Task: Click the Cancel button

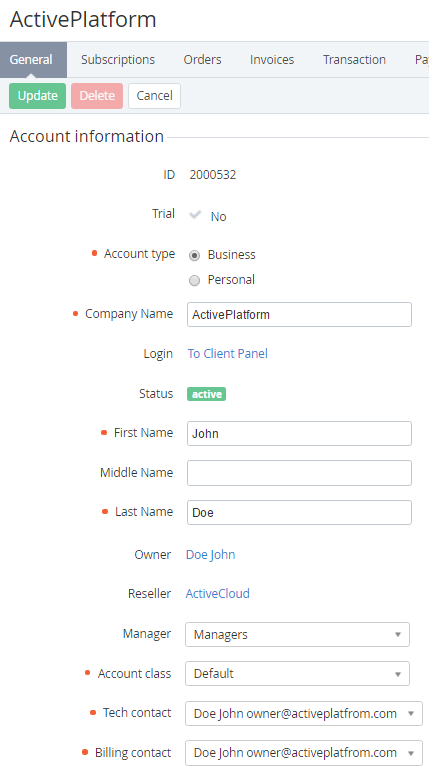Action: (x=154, y=95)
